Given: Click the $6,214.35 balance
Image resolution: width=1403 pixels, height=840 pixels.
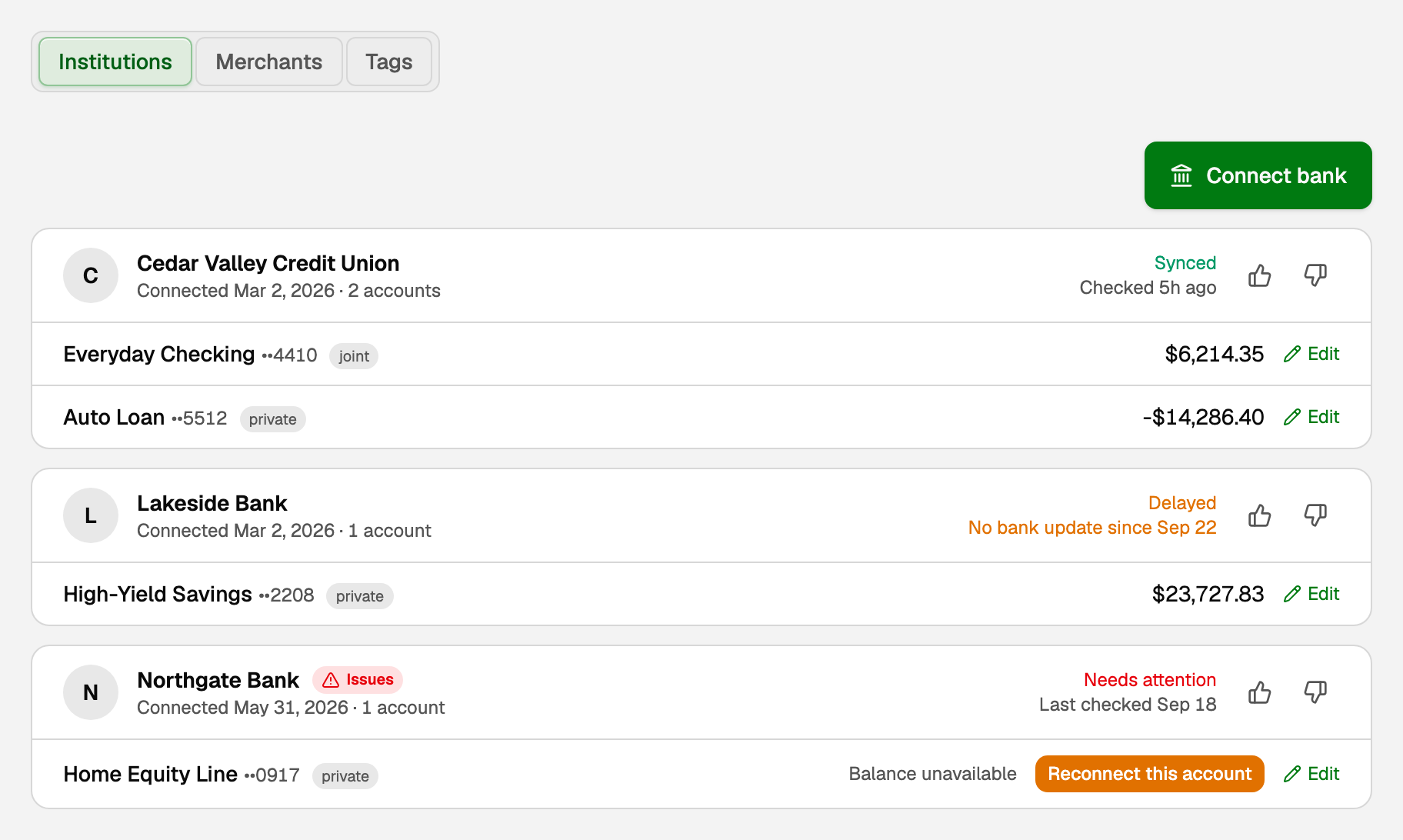Looking at the screenshot, I should pyautogui.click(x=1215, y=354).
